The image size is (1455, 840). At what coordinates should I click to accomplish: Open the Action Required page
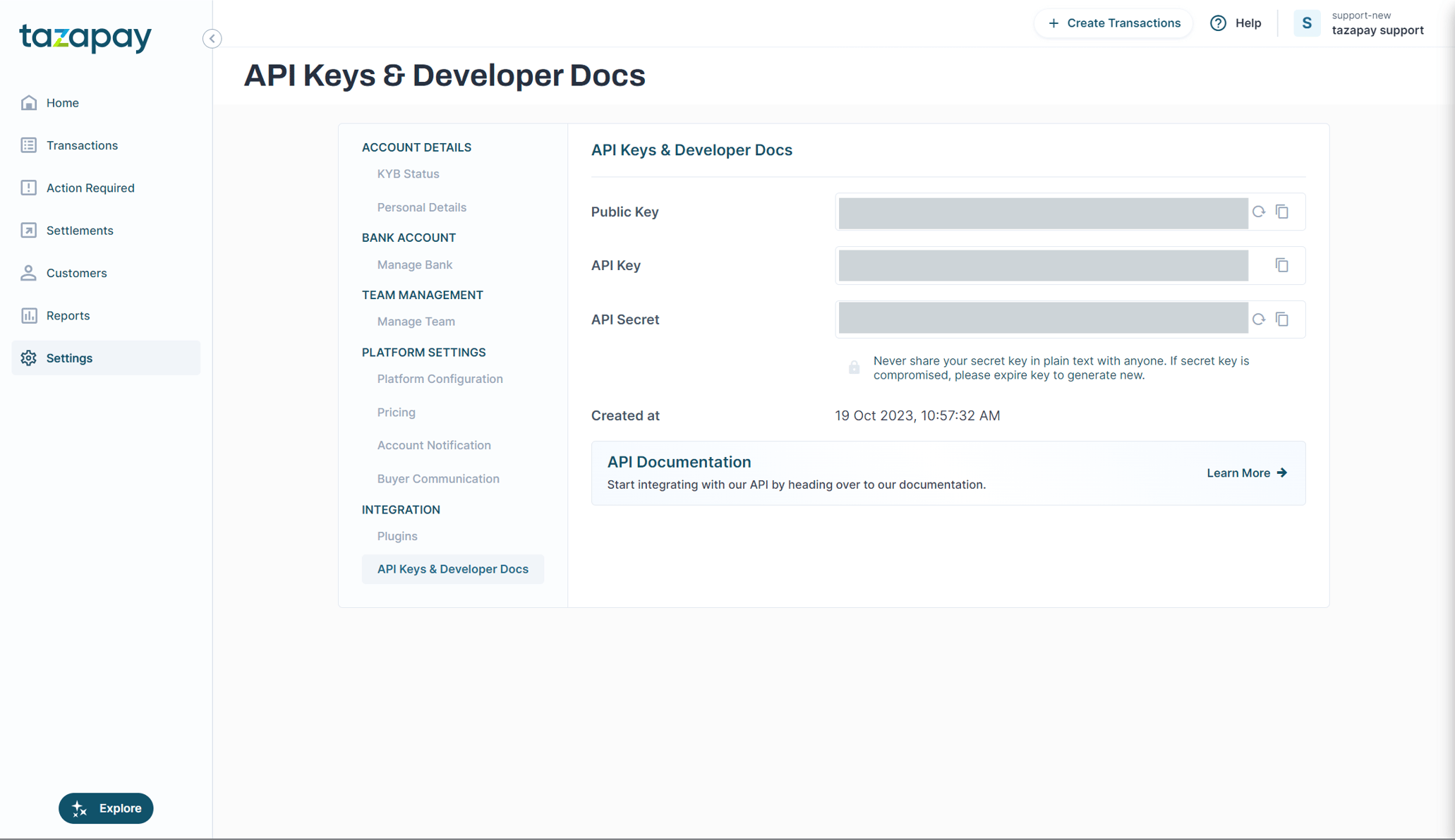(x=90, y=188)
